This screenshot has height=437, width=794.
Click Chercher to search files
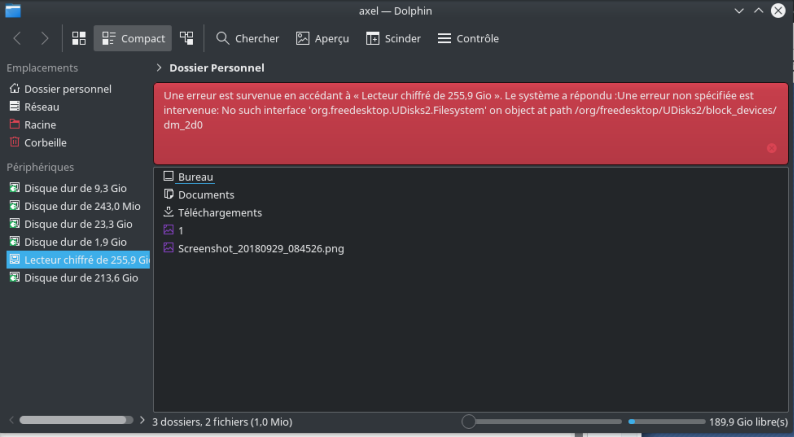(247, 39)
